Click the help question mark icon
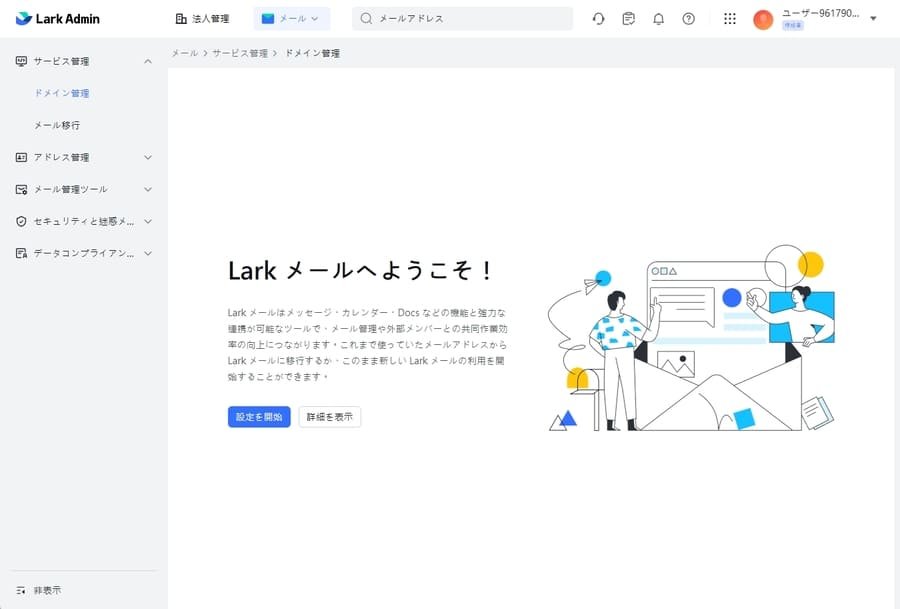The width and height of the screenshot is (900, 609). [x=689, y=18]
